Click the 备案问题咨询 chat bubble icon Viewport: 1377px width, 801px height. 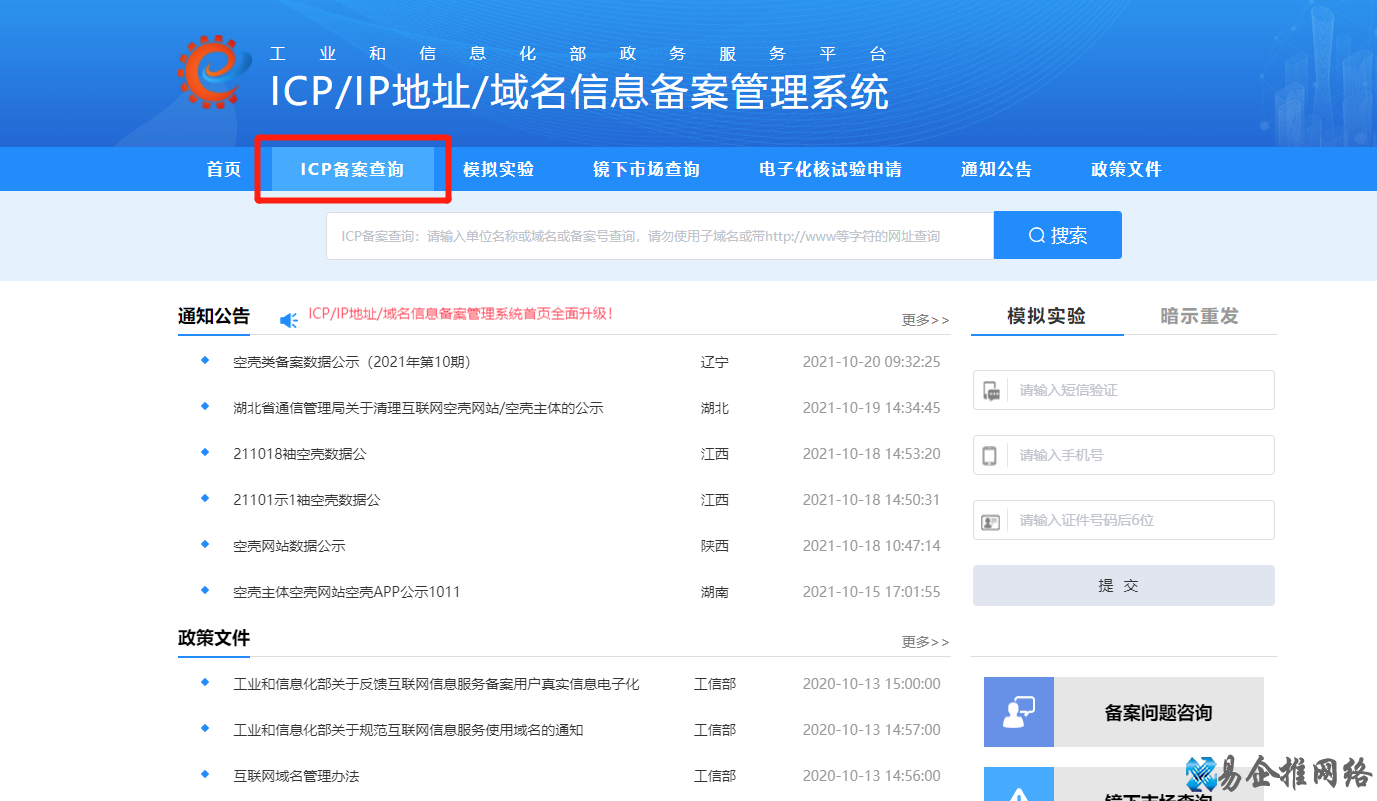(1019, 712)
